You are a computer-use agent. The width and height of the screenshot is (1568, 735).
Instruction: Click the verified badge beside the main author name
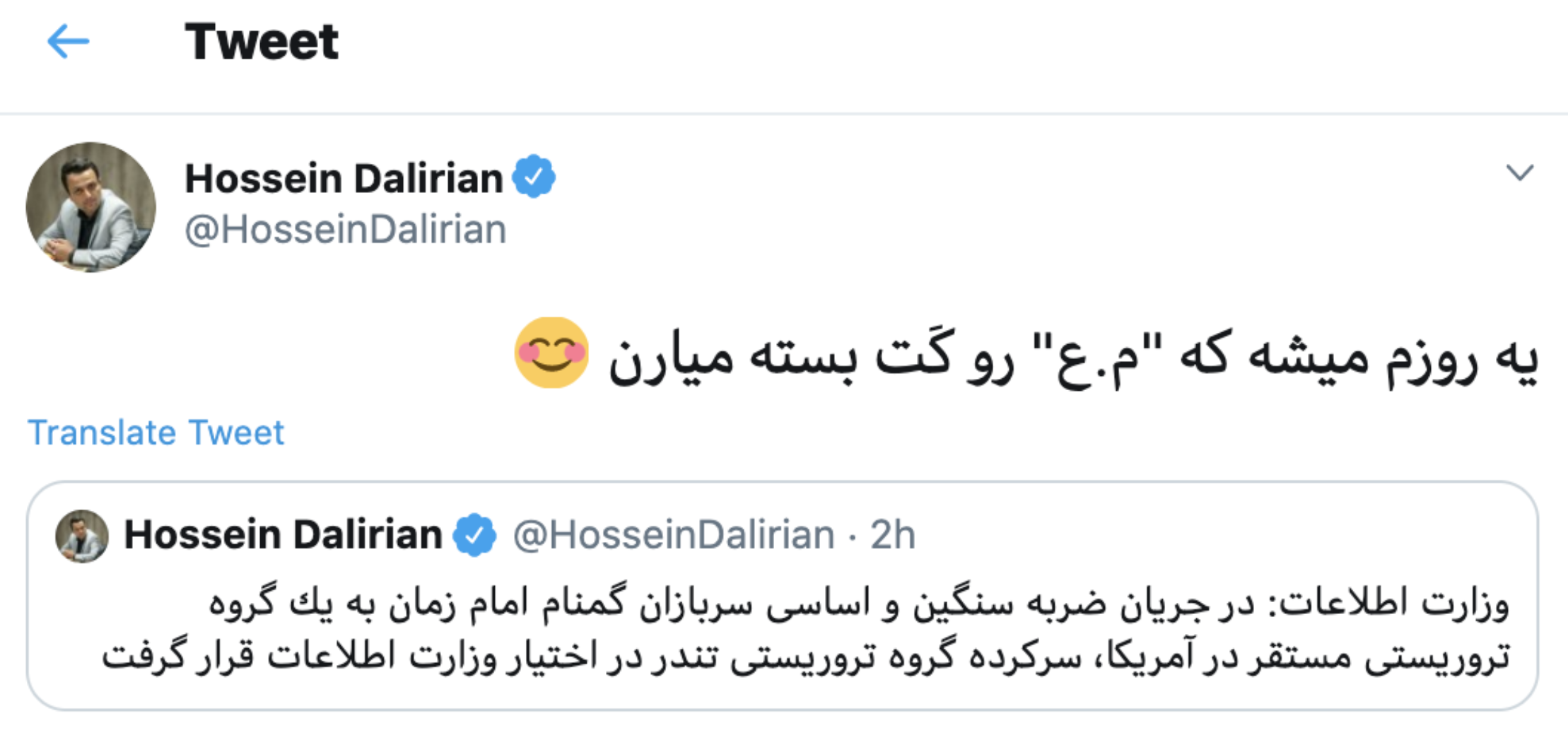(x=534, y=177)
